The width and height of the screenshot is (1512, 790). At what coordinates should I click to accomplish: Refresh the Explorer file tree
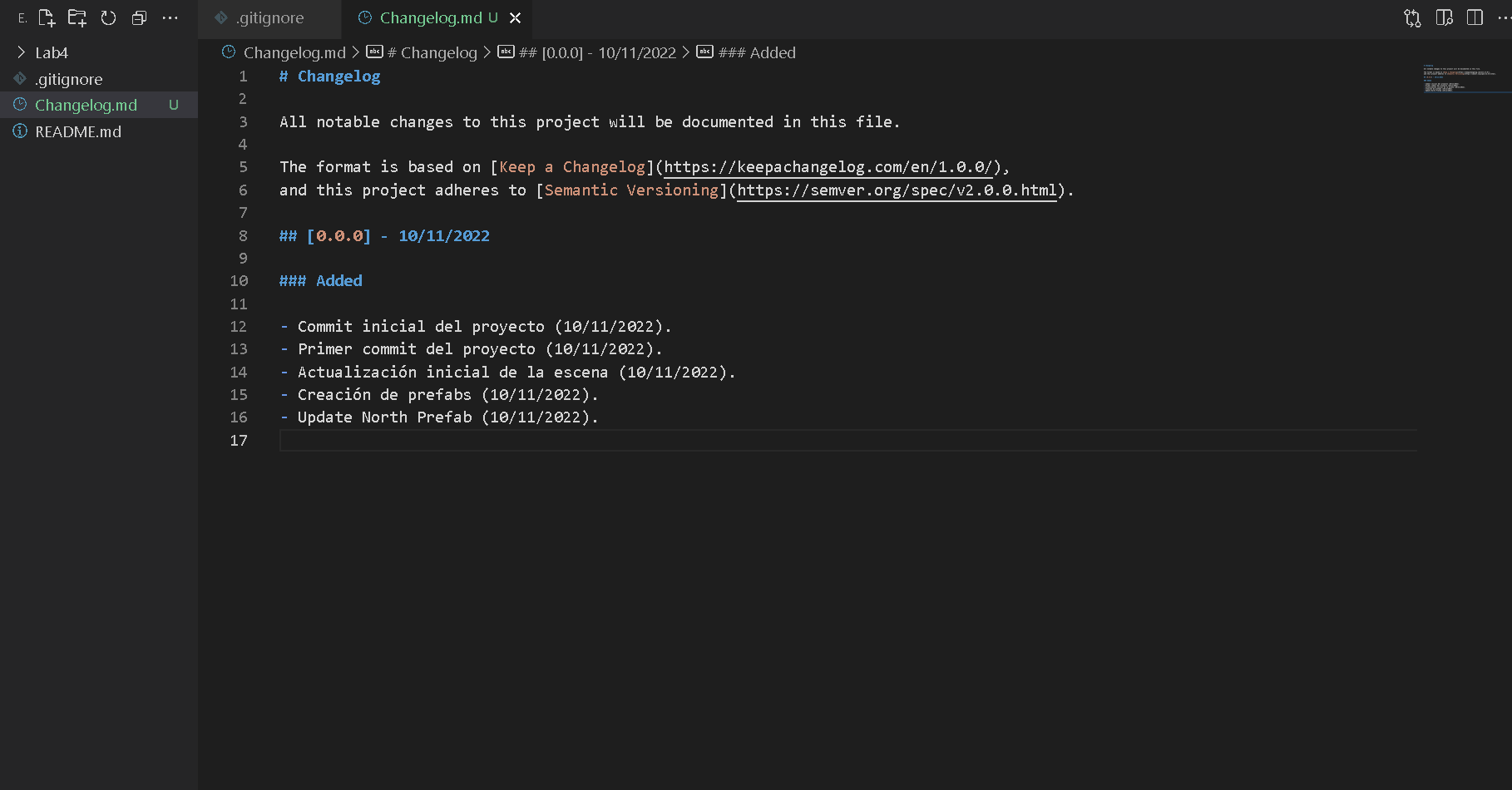(x=108, y=17)
